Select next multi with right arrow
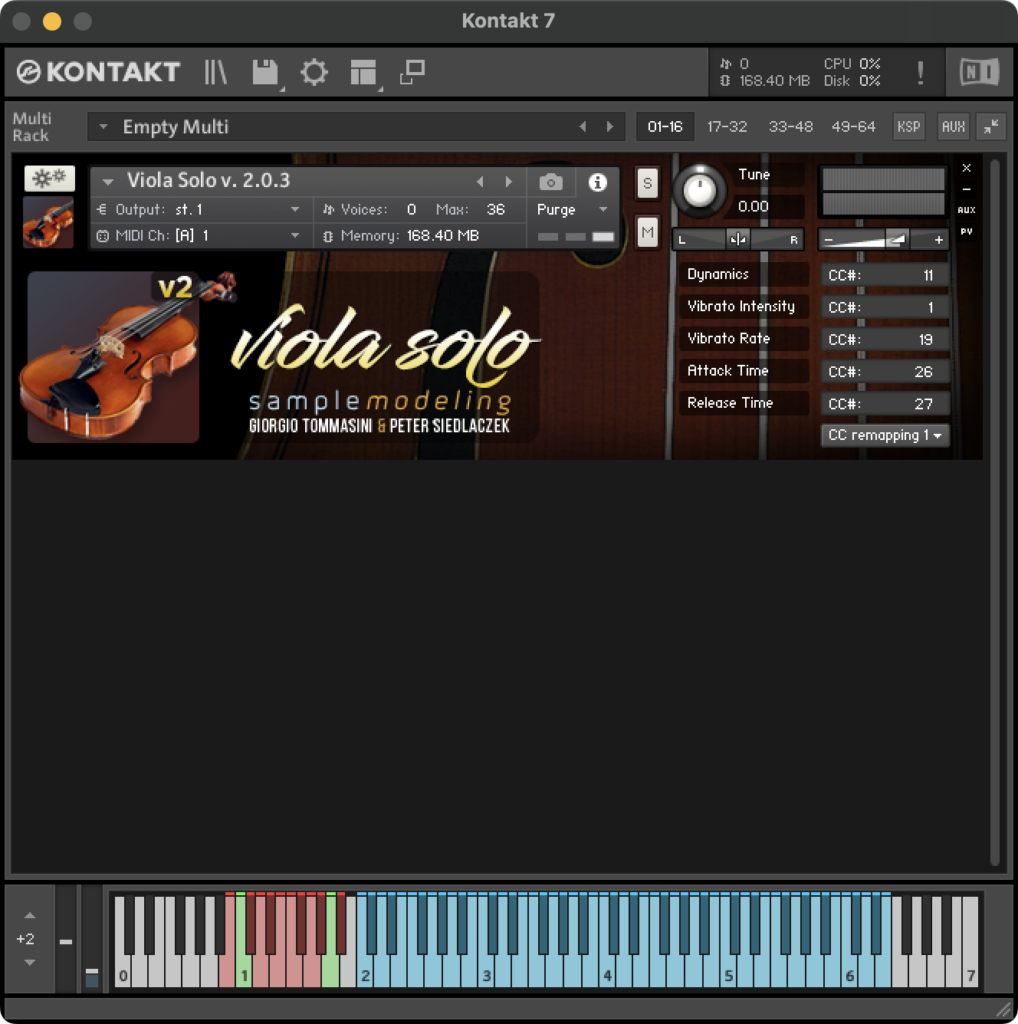 tap(610, 127)
